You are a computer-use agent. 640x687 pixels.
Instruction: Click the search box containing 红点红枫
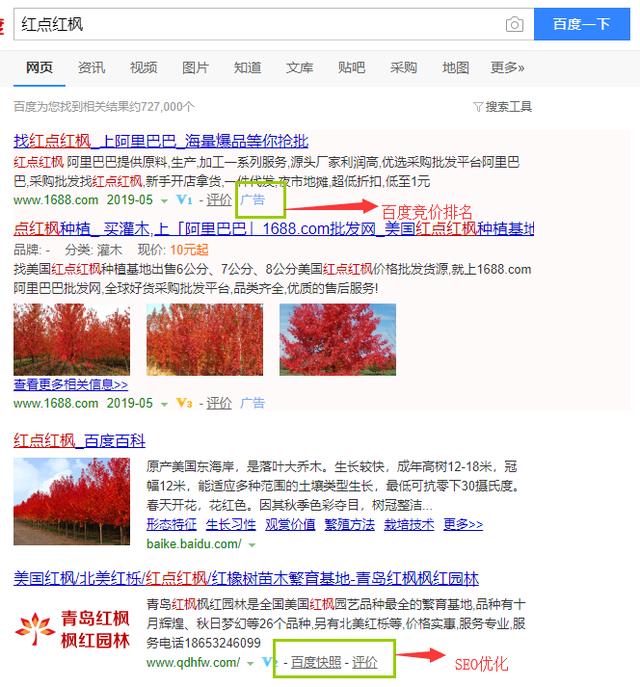pyautogui.click(x=258, y=24)
